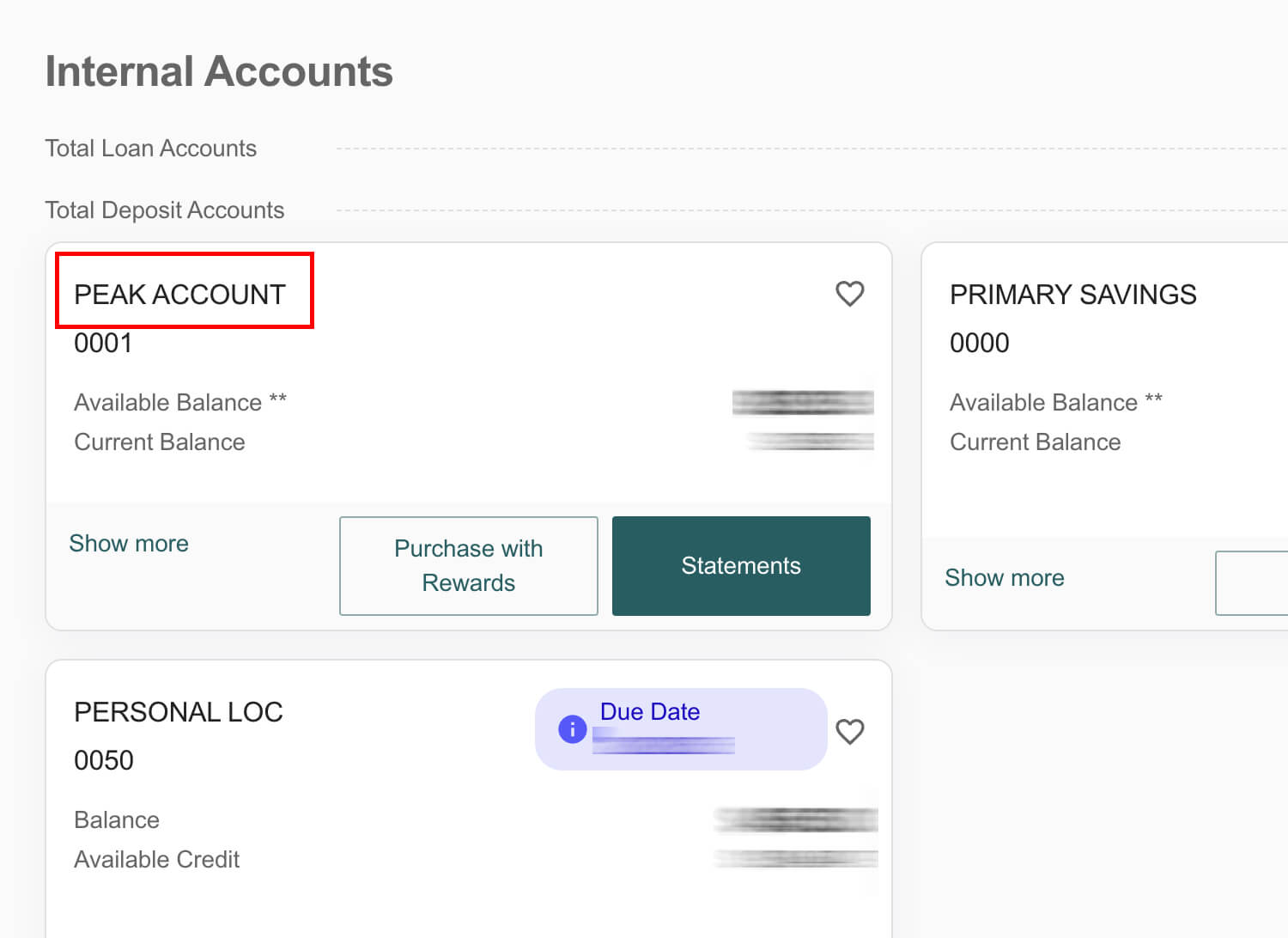Screen dimensions: 1288x938
Task: Click the info icon beside Due Date
Action: tap(571, 728)
